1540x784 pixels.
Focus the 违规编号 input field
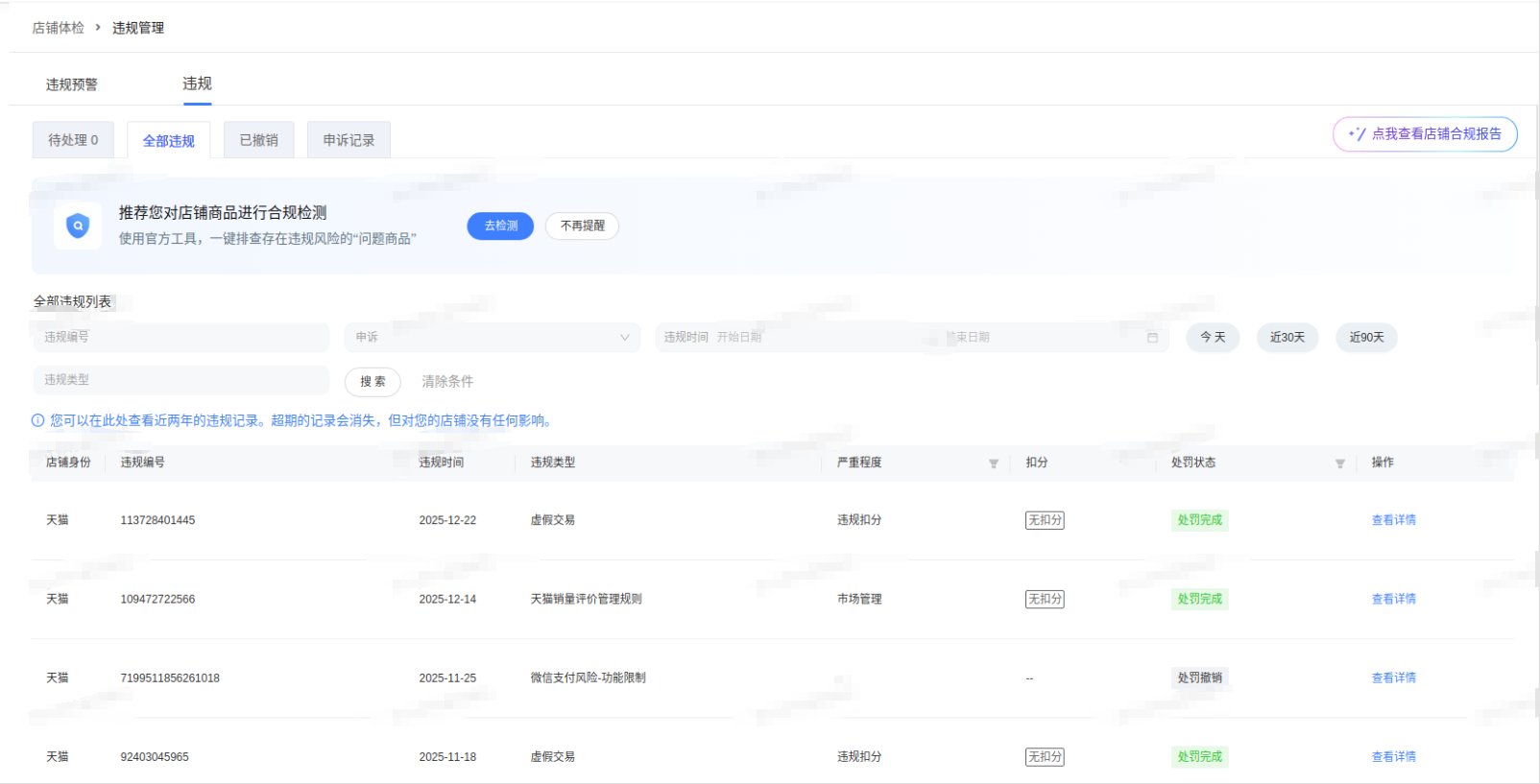tap(180, 338)
